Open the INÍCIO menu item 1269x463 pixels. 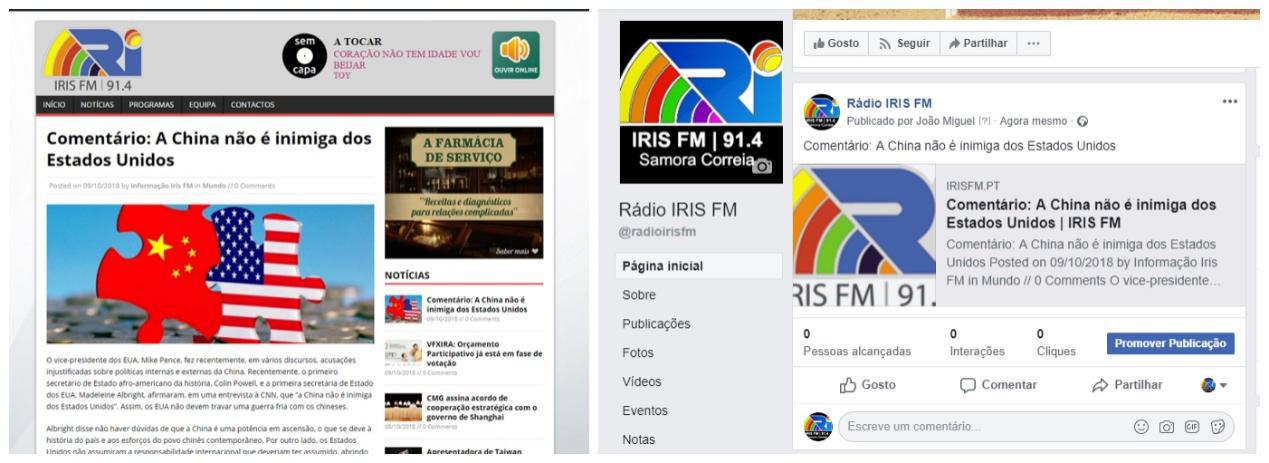coord(54,104)
